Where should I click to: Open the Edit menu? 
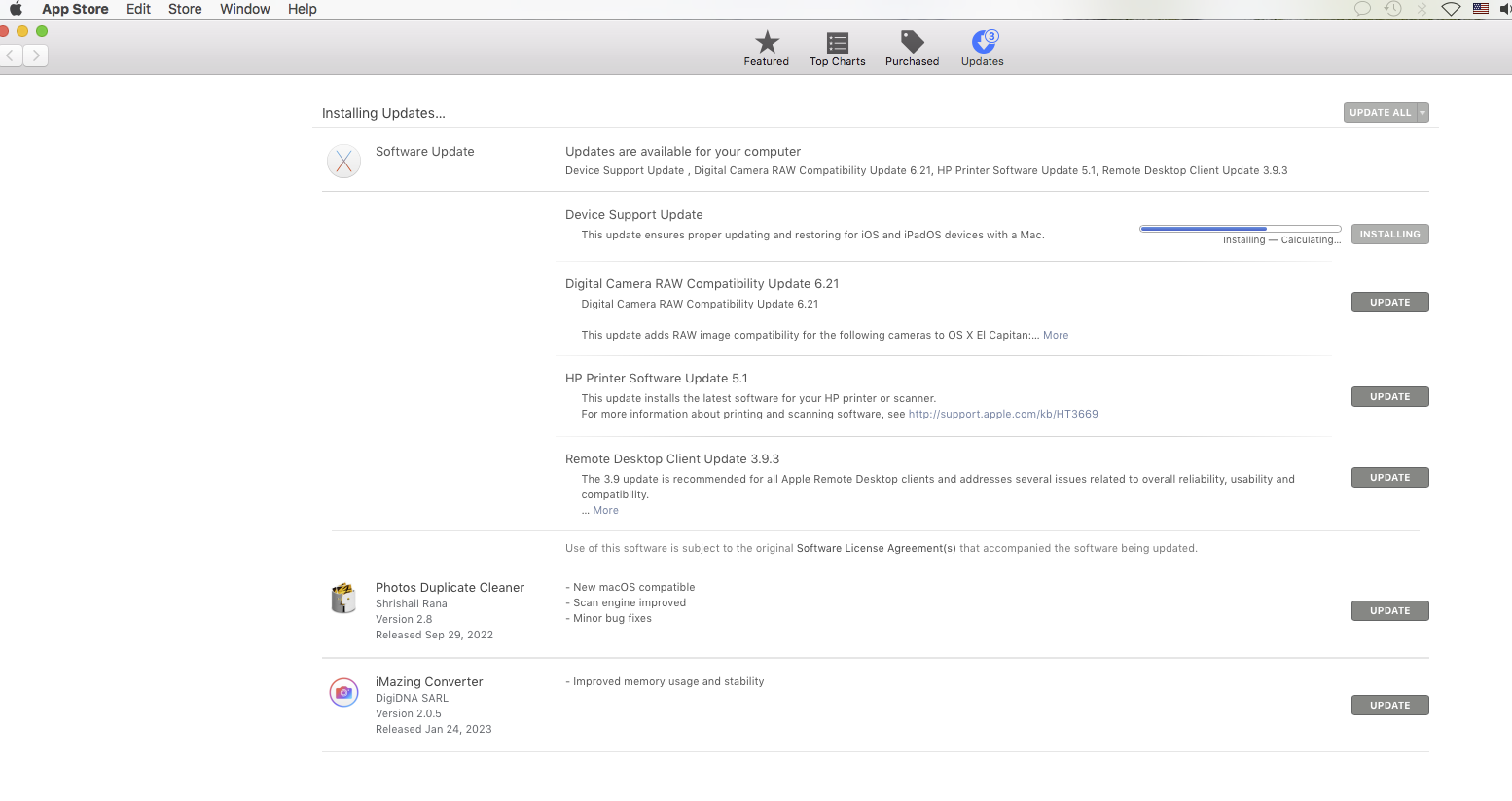[138, 9]
